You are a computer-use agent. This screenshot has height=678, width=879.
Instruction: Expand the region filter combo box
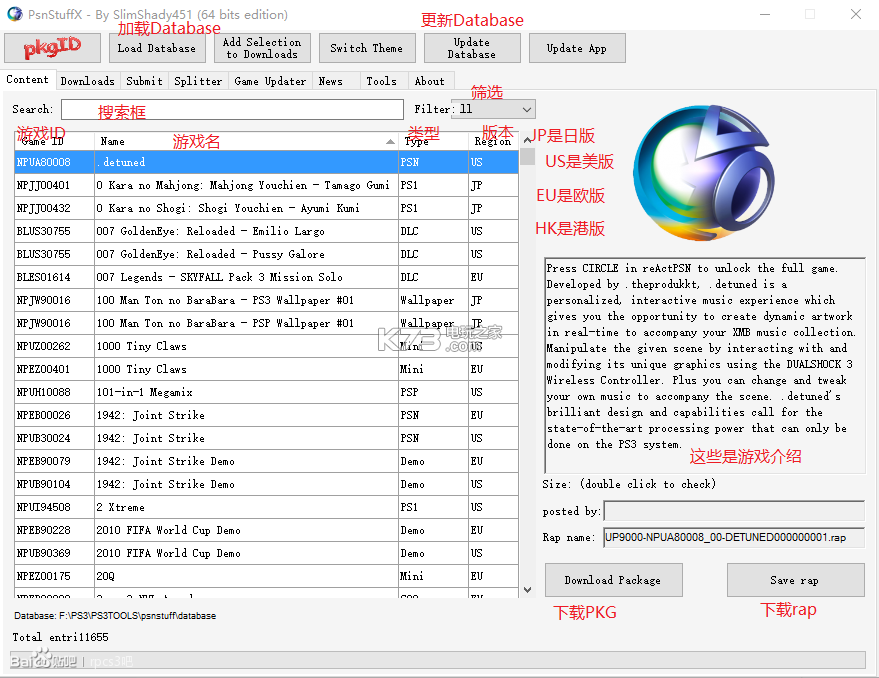pyautogui.click(x=493, y=109)
